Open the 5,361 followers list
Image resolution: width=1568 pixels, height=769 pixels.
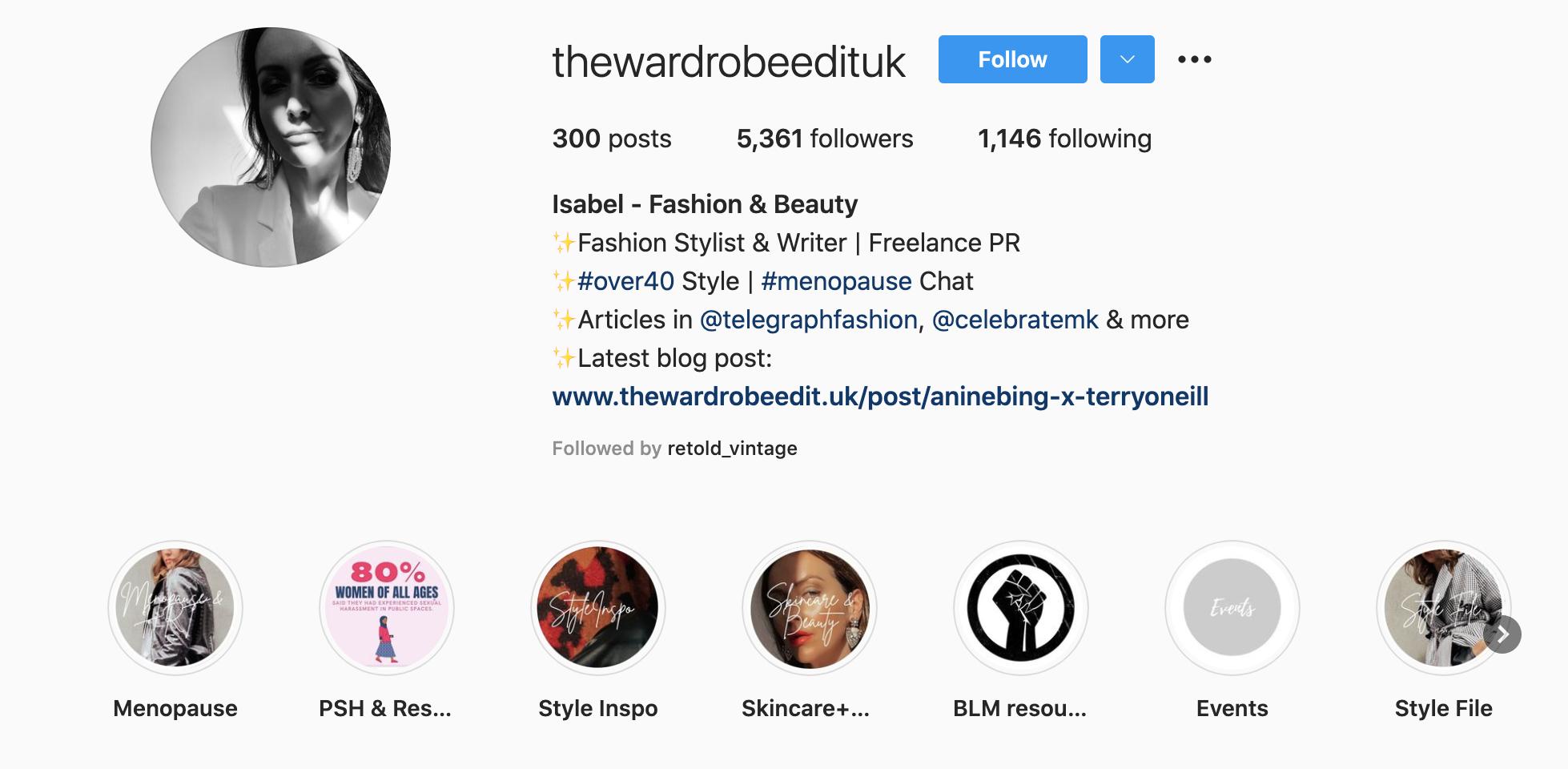coord(825,139)
